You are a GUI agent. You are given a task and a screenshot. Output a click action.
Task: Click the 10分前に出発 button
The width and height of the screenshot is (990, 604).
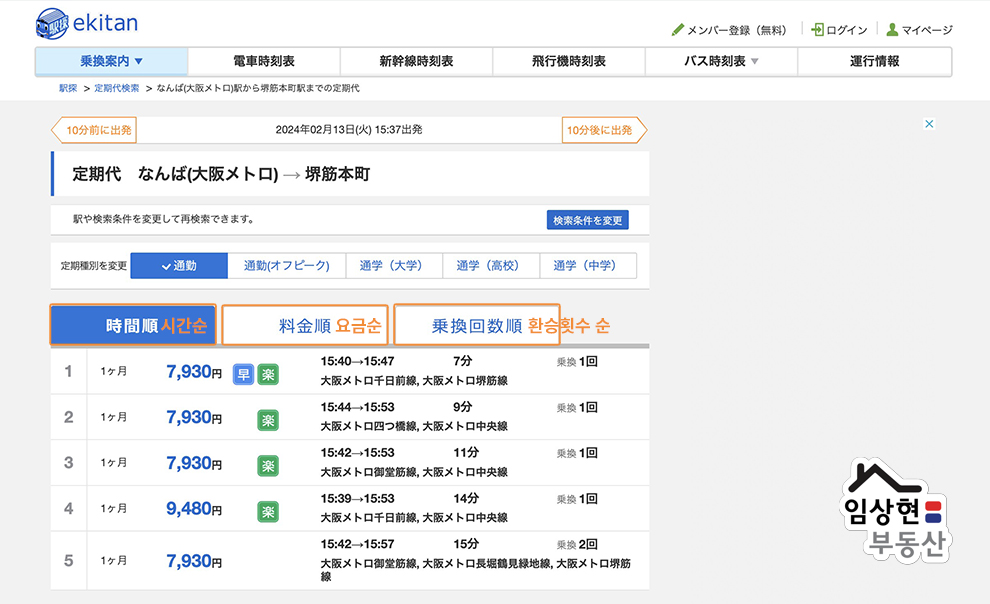pyautogui.click(x=94, y=130)
